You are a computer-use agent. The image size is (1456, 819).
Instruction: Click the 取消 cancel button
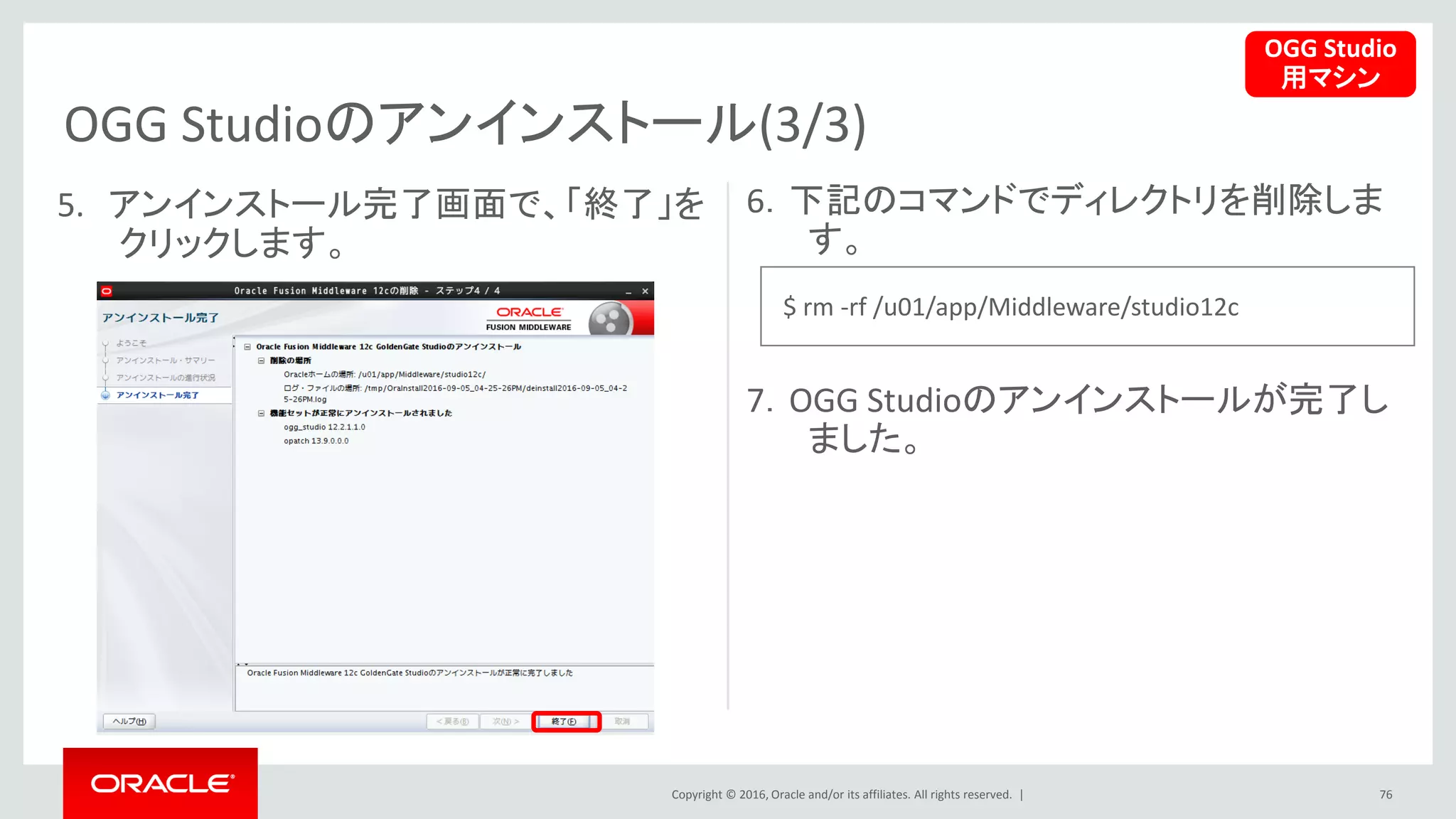point(623,721)
